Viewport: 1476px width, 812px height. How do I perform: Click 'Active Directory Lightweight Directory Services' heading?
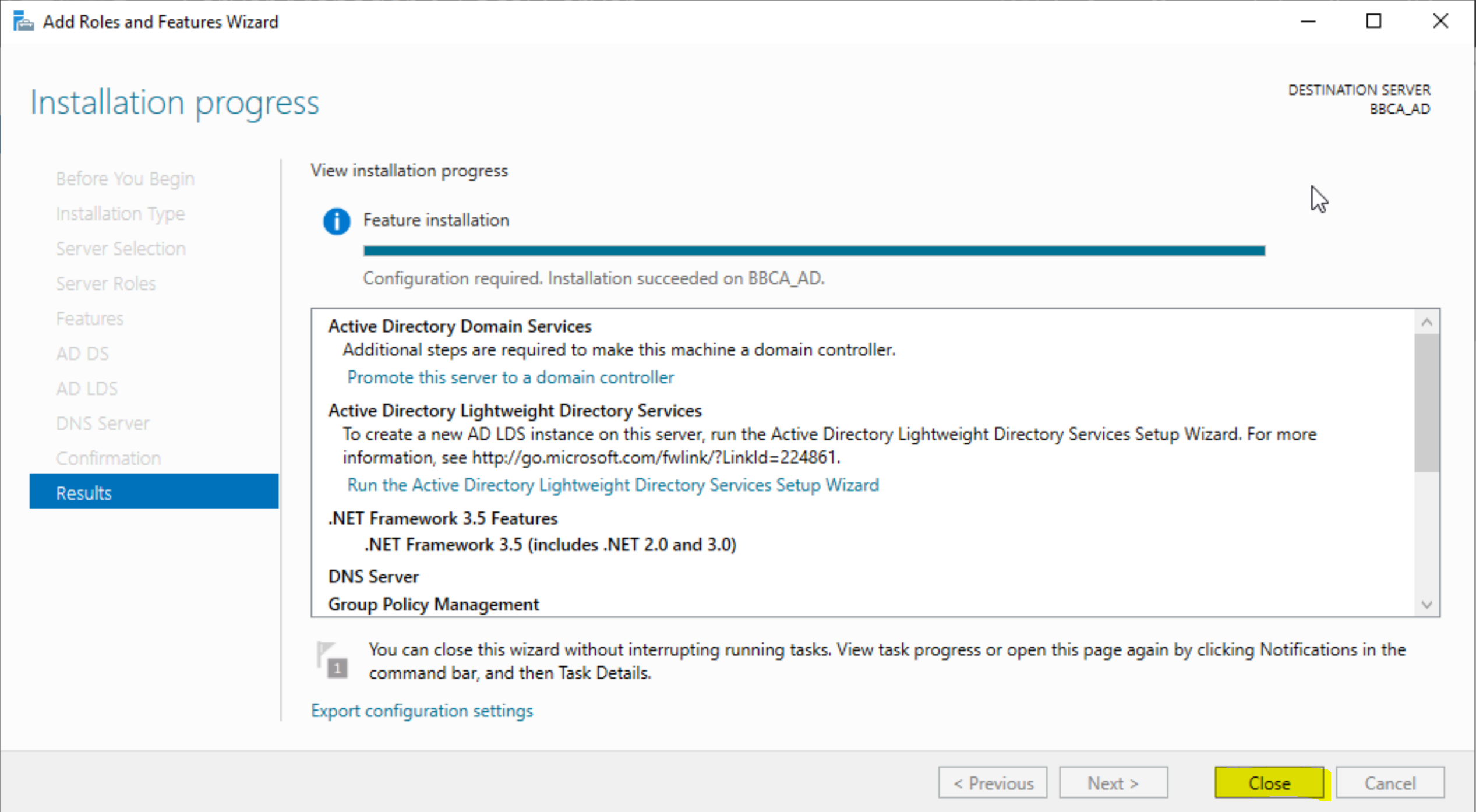click(x=515, y=411)
